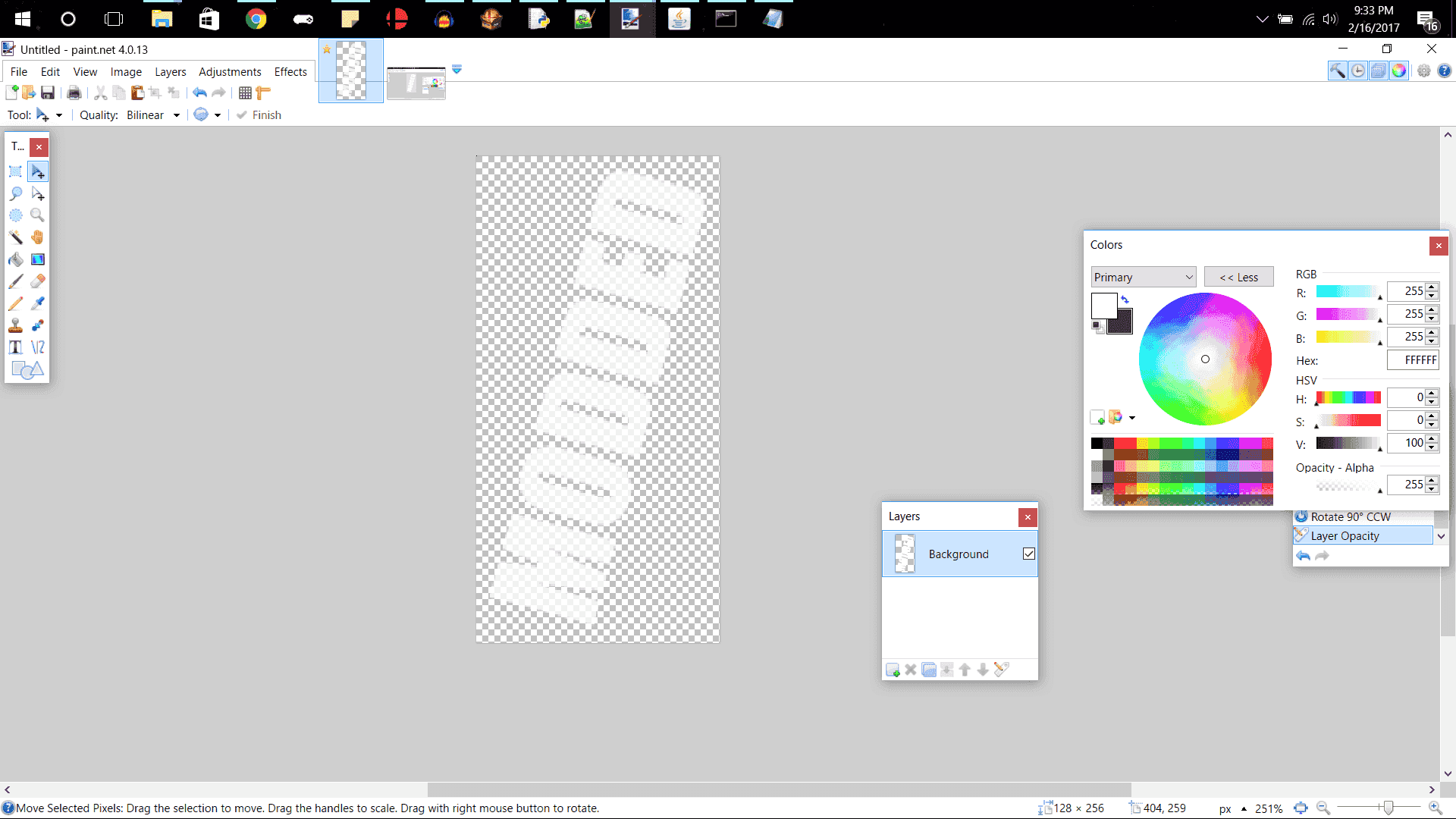Viewport: 1456px width, 819px height.
Task: Open the palette menu dropdown arrow
Action: pos(1132,418)
